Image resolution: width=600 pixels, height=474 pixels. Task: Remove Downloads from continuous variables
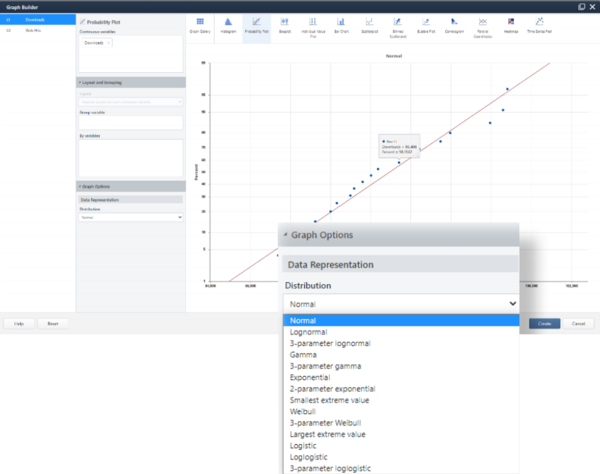tap(109, 43)
